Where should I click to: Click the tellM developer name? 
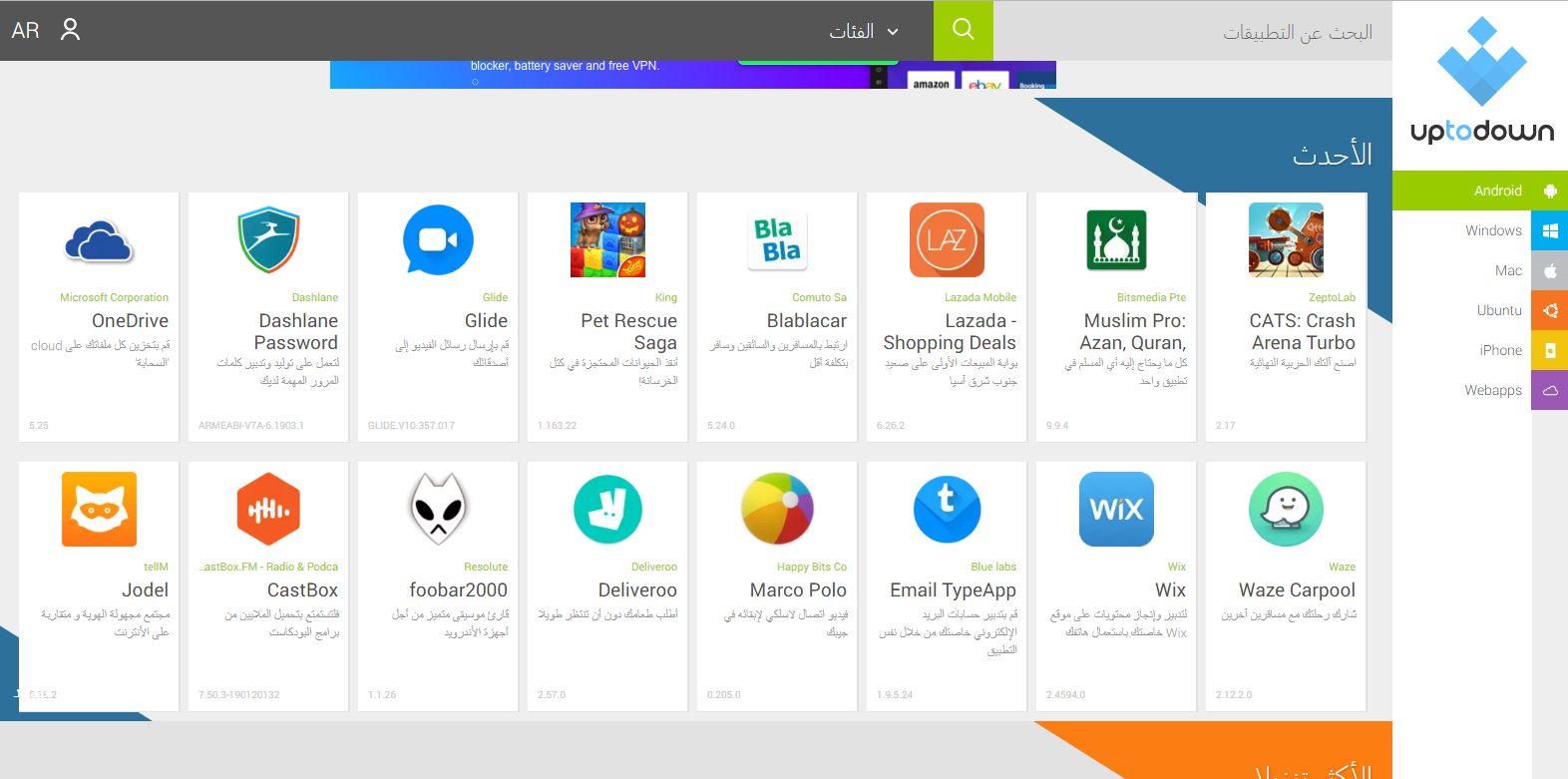[x=156, y=567]
